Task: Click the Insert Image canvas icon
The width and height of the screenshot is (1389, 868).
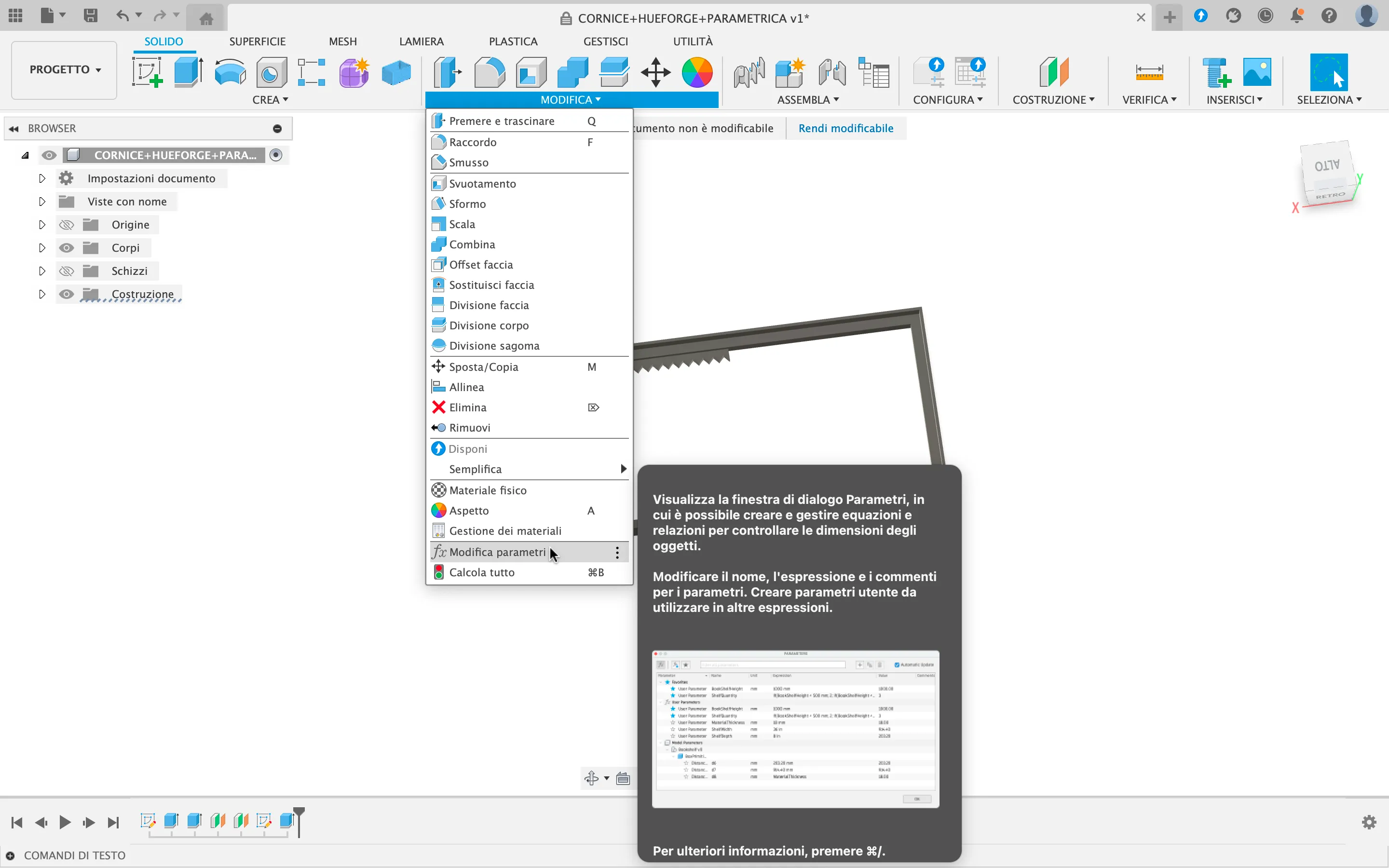Action: (x=1256, y=72)
